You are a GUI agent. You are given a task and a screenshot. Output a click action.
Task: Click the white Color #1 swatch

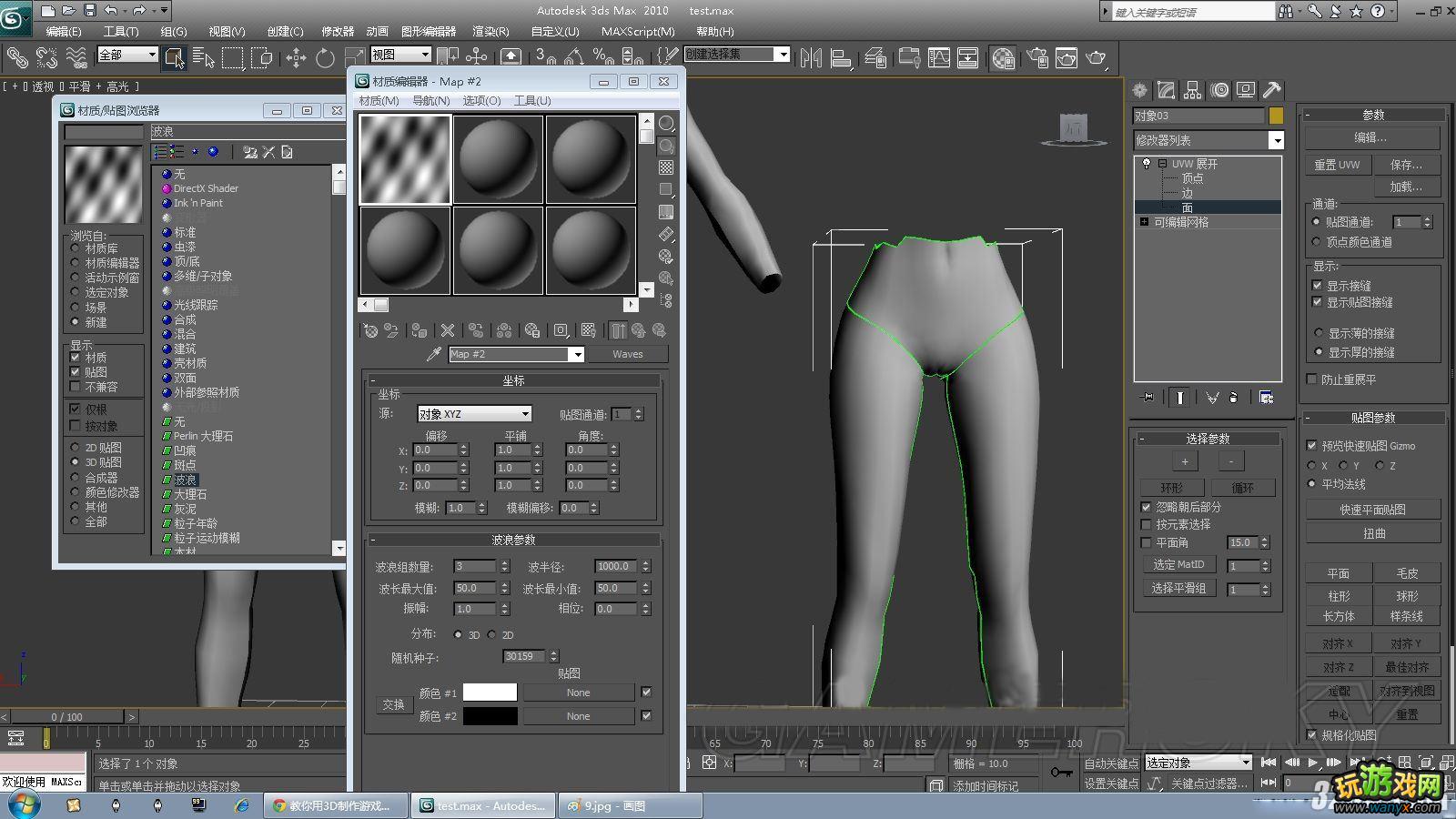[x=490, y=693]
